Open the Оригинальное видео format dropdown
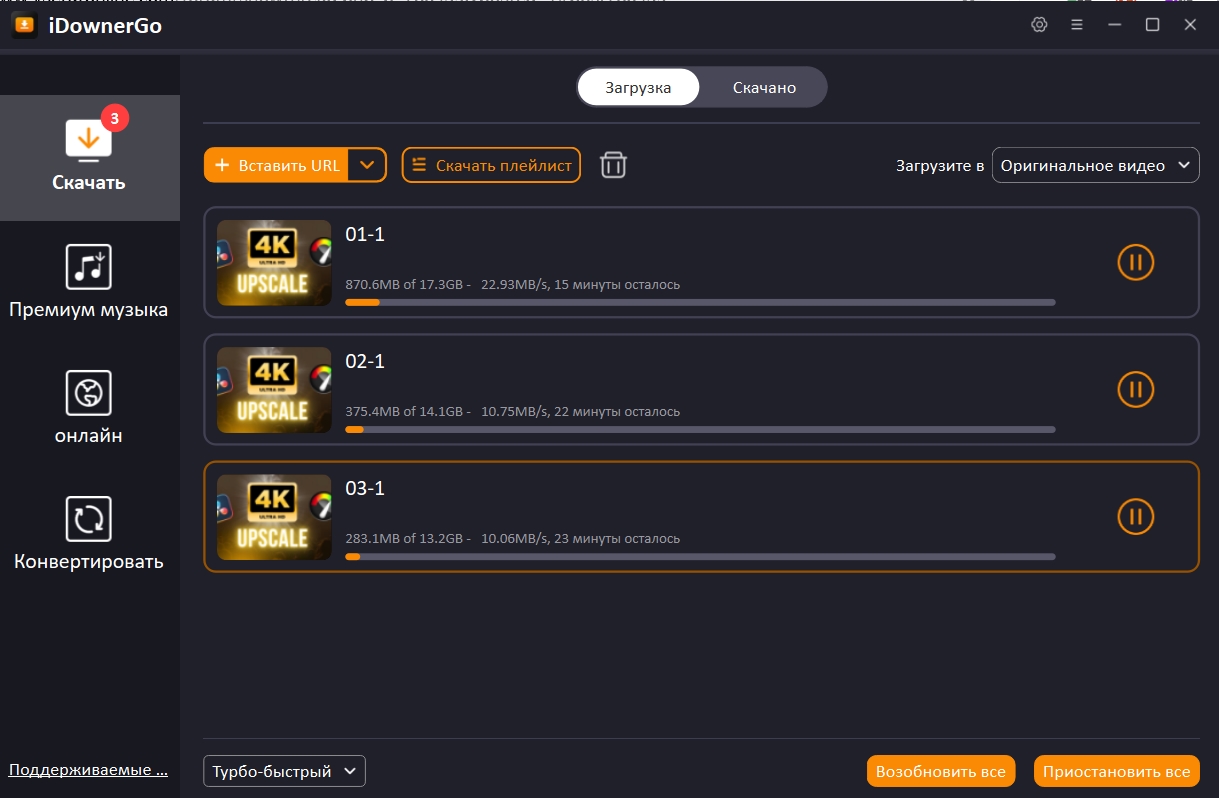The width and height of the screenshot is (1219, 798). click(1095, 165)
